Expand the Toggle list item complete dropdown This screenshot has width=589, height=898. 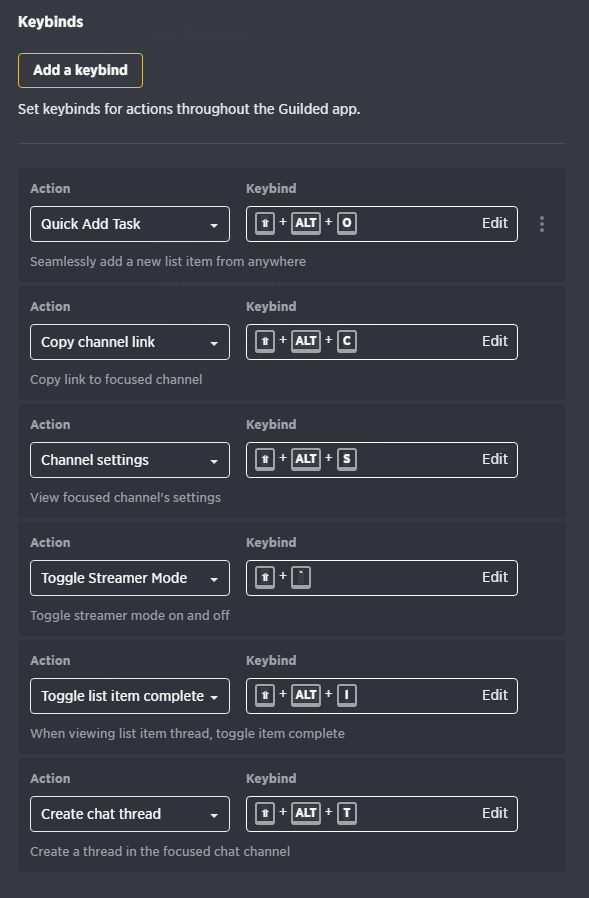130,696
